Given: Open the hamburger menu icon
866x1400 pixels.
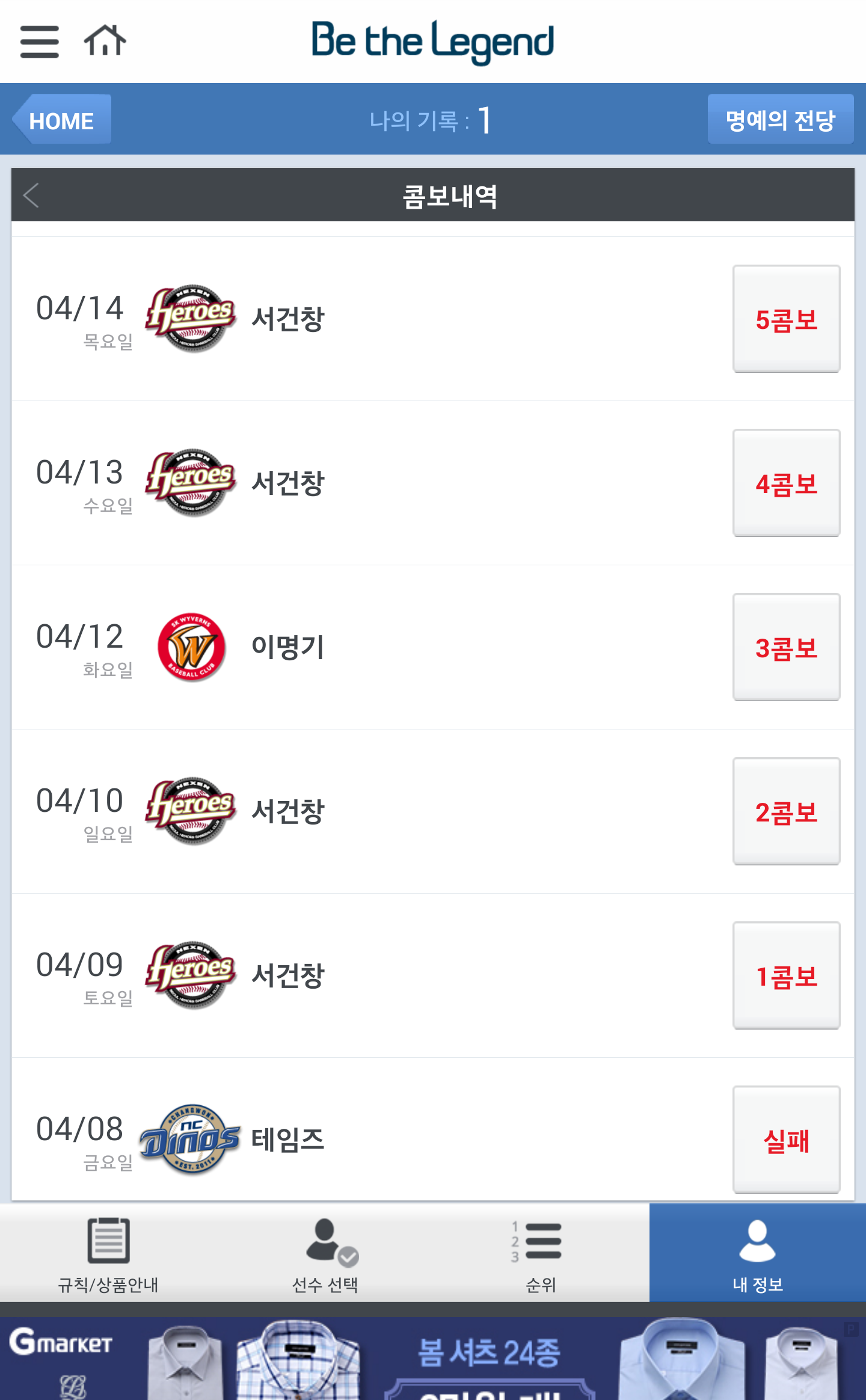Looking at the screenshot, I should coord(40,41).
